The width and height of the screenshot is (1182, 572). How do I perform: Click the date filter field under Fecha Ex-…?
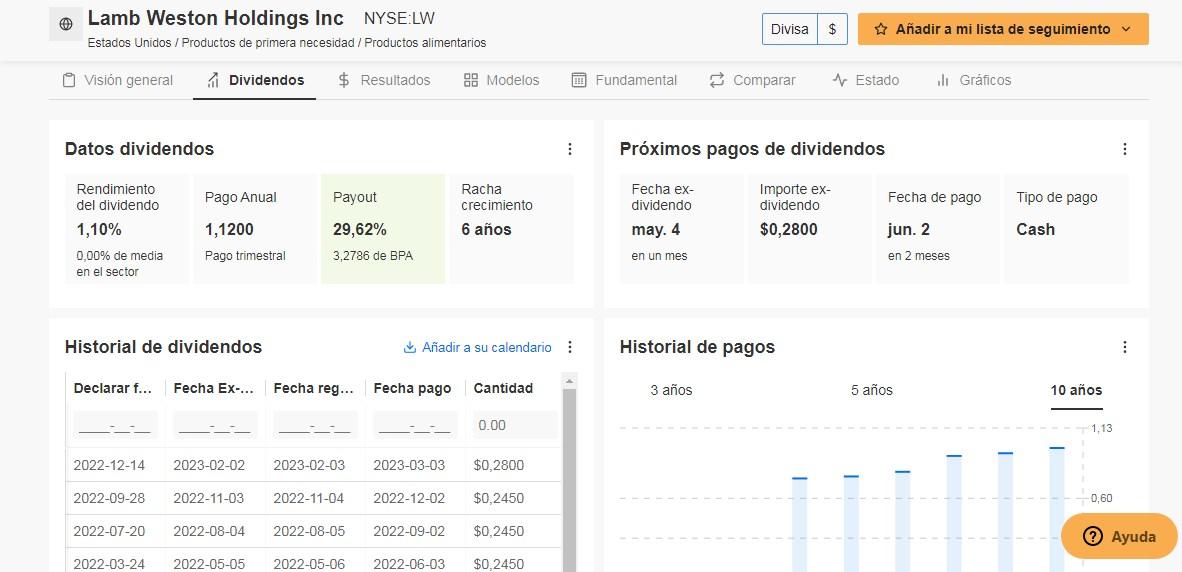pyautogui.click(x=216, y=425)
